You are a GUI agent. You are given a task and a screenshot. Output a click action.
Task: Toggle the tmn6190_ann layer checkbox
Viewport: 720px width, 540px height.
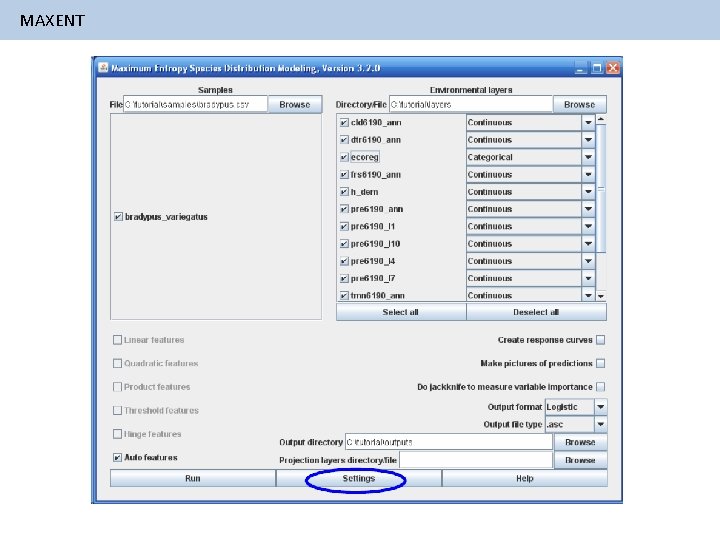point(344,295)
